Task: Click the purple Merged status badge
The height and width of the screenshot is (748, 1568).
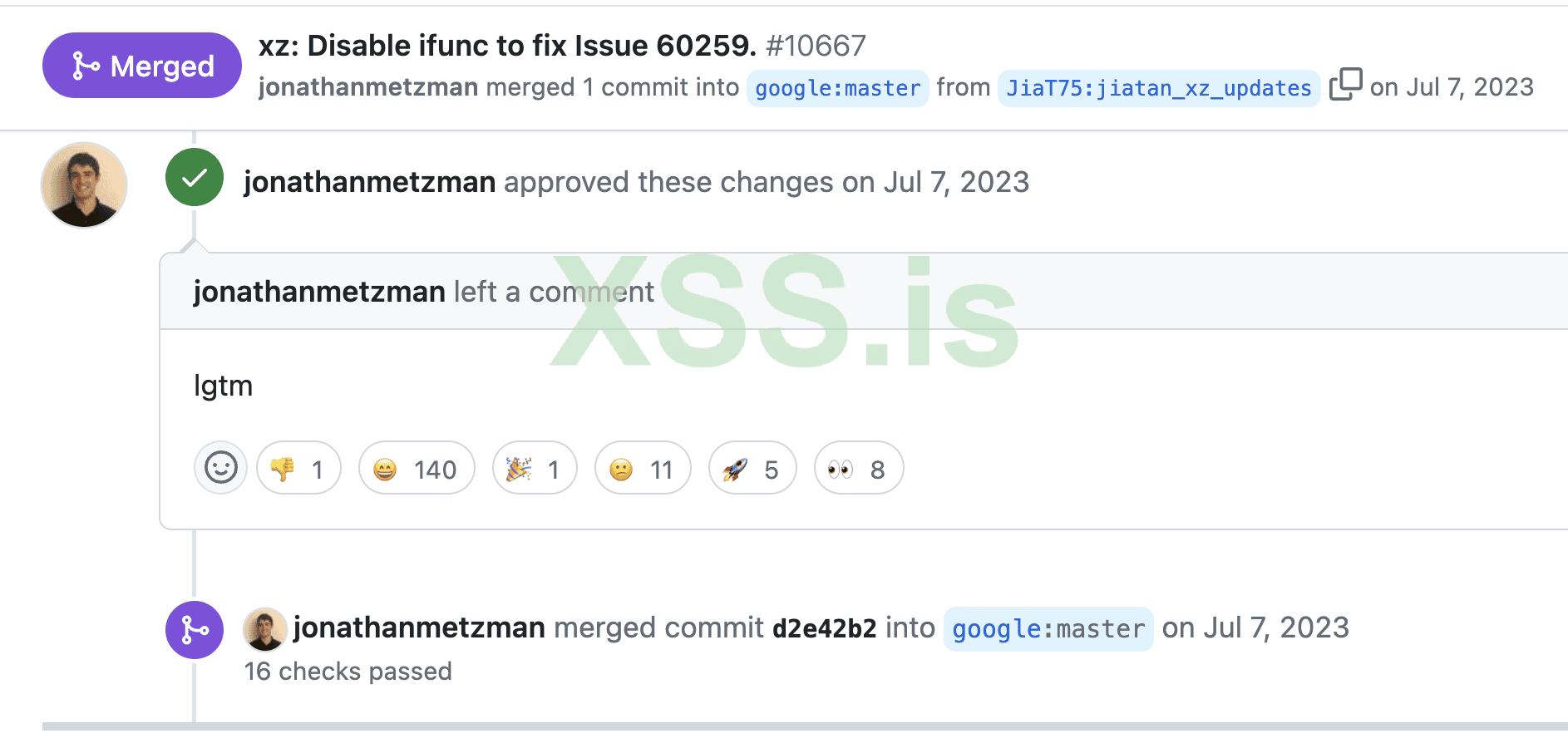Action: click(142, 66)
